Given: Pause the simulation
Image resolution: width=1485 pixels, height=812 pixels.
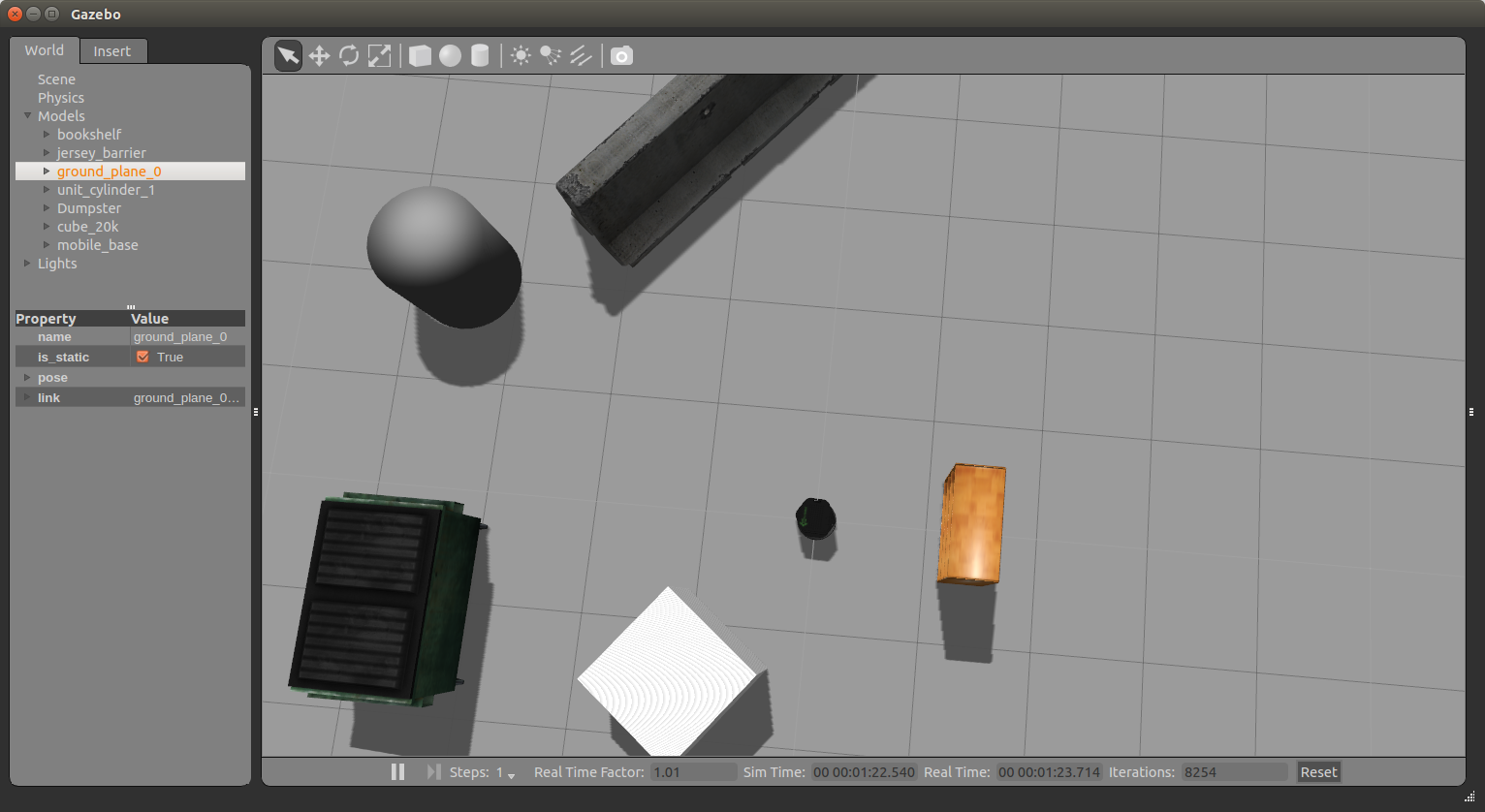Looking at the screenshot, I should coord(397,772).
